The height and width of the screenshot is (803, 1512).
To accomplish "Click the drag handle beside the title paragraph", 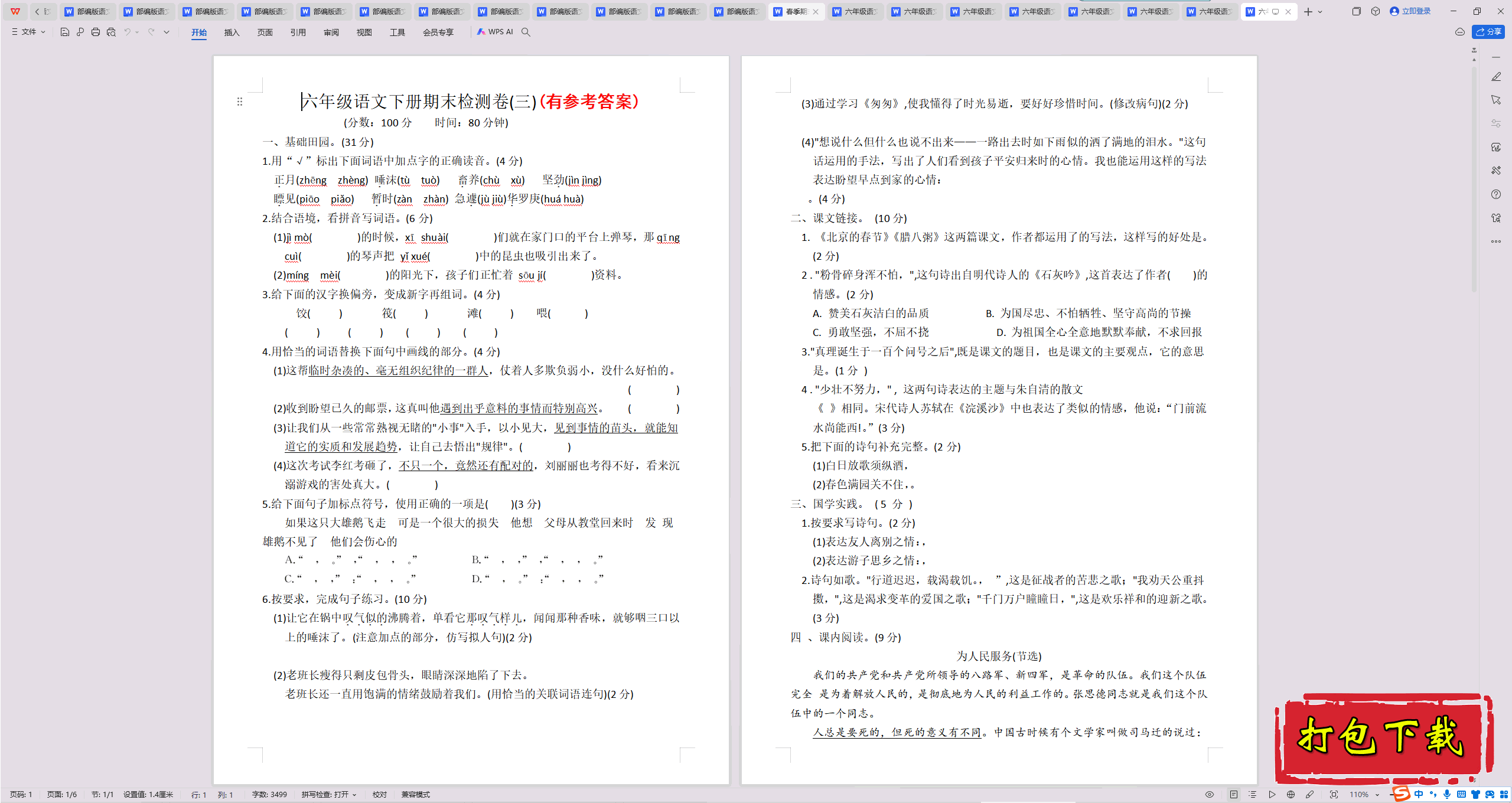I will [240, 102].
